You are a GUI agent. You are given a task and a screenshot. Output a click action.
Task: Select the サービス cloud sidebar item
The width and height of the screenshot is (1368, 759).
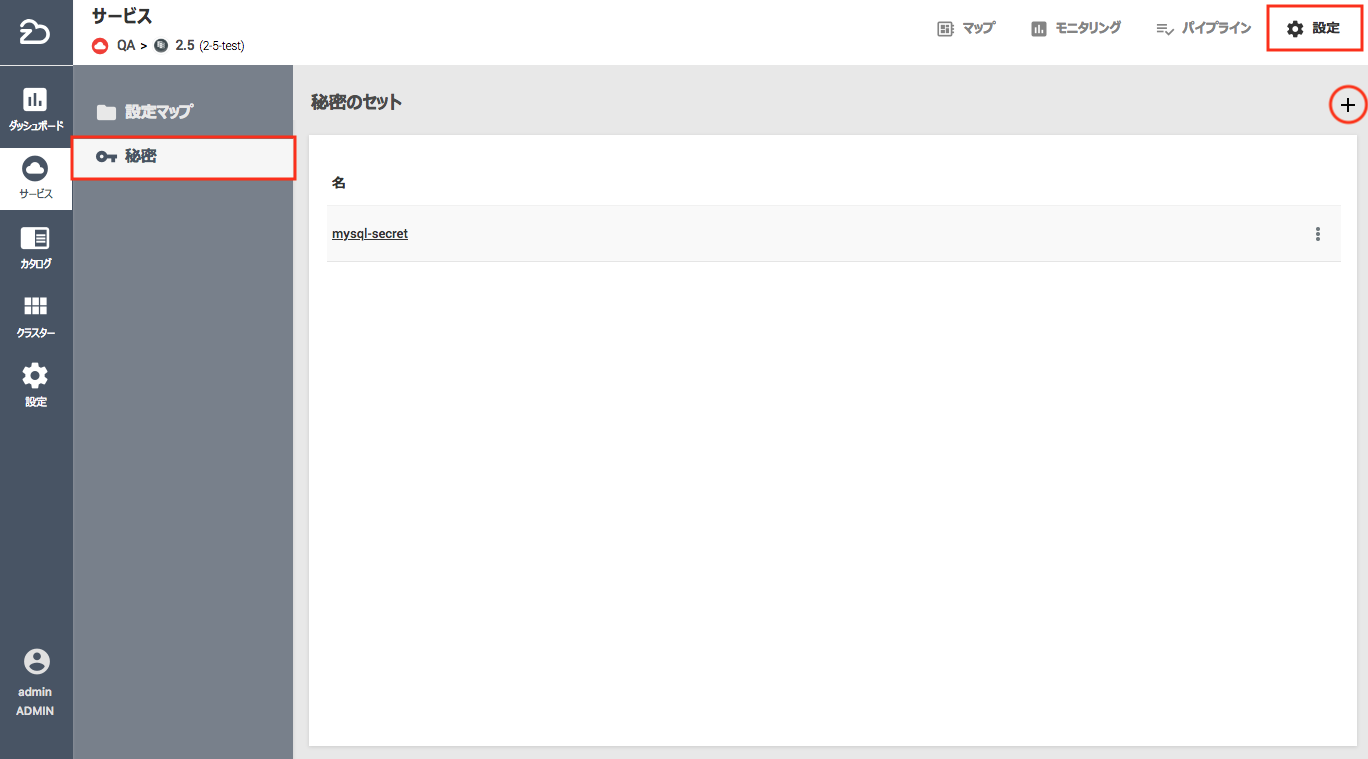click(36, 178)
